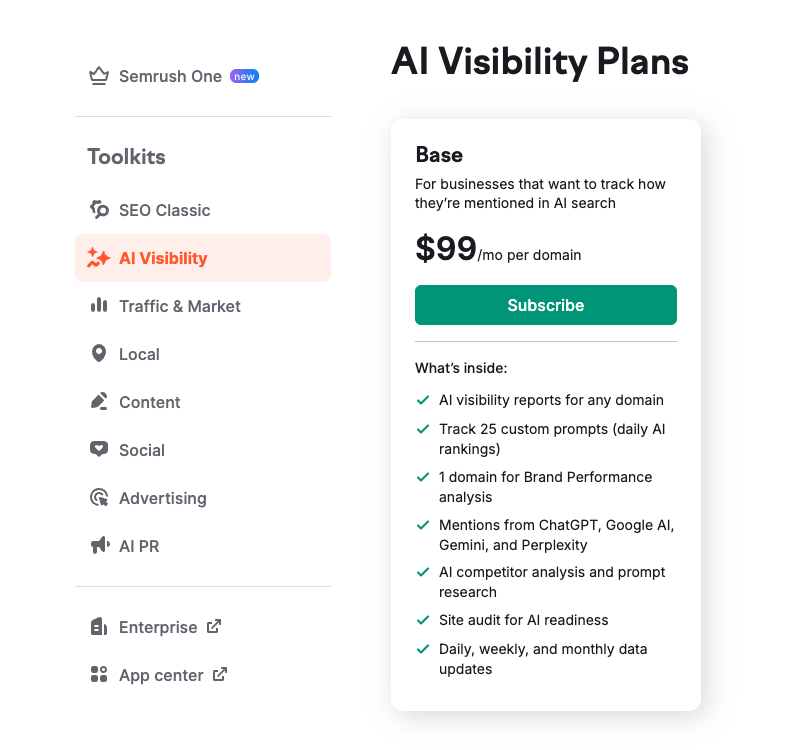Click the 'new' badge beside Semrush One
Image resolution: width=806 pixels, height=750 pixels.
244,76
